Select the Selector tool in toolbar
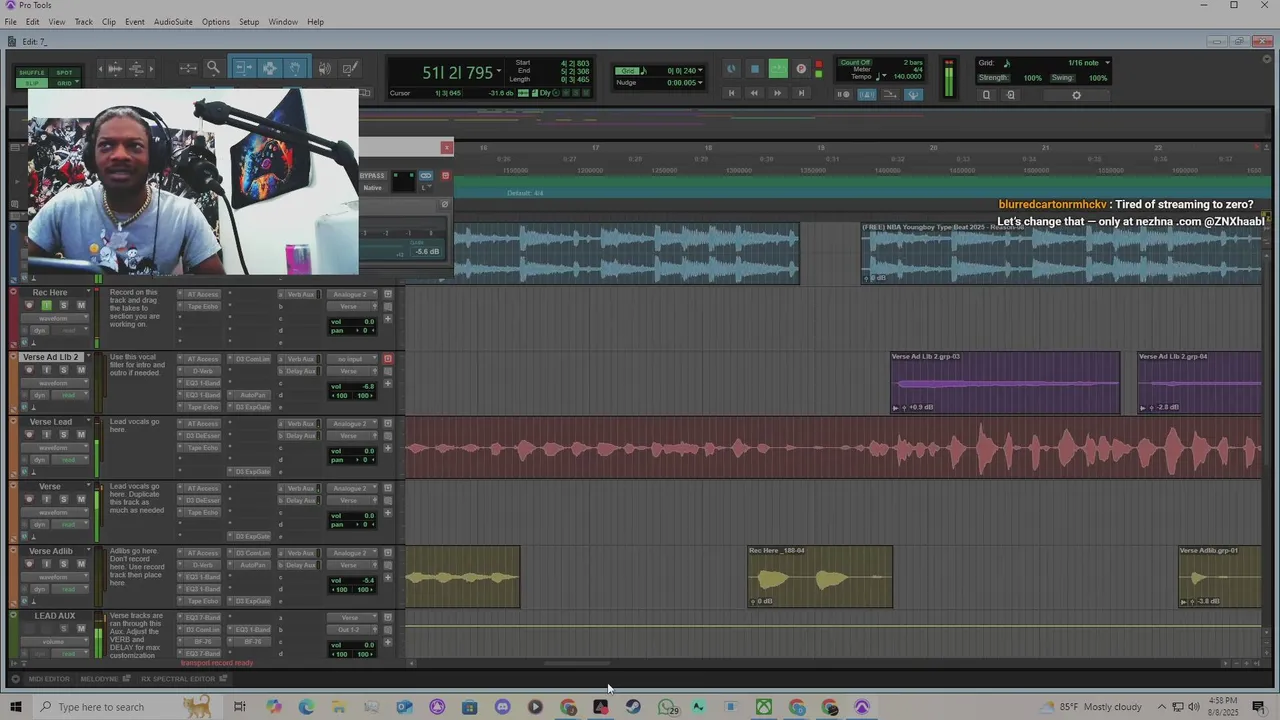 [x=269, y=68]
